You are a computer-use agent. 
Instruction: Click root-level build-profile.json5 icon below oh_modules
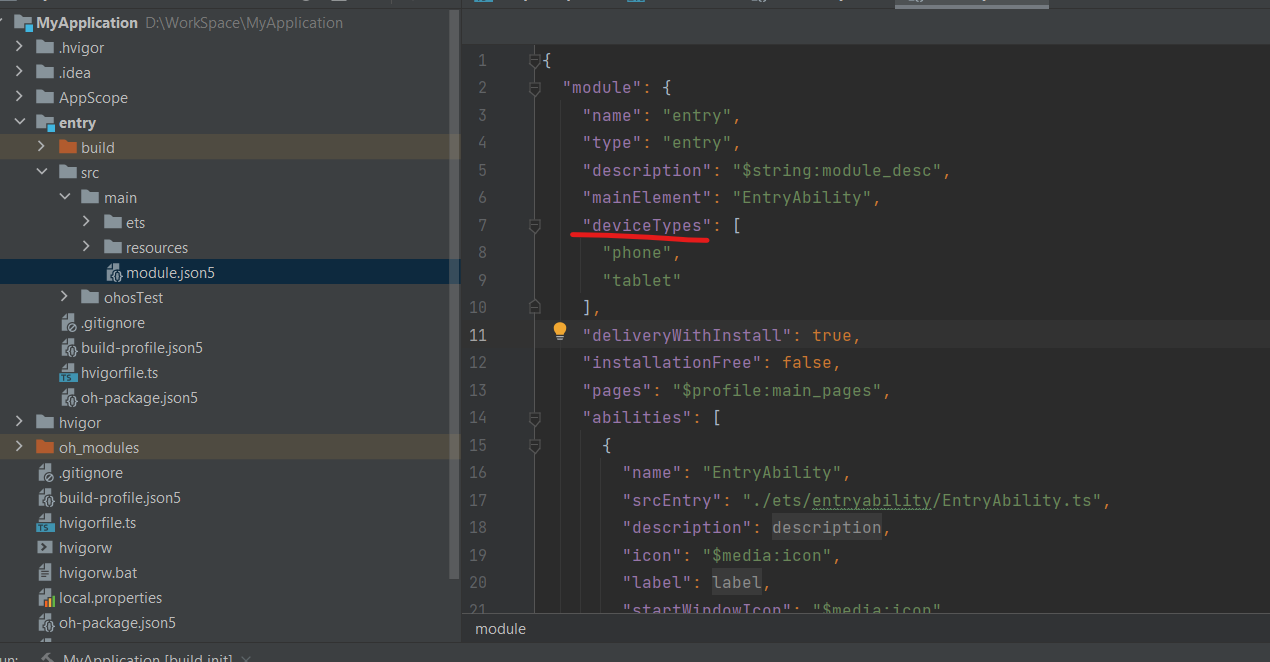(x=46, y=498)
